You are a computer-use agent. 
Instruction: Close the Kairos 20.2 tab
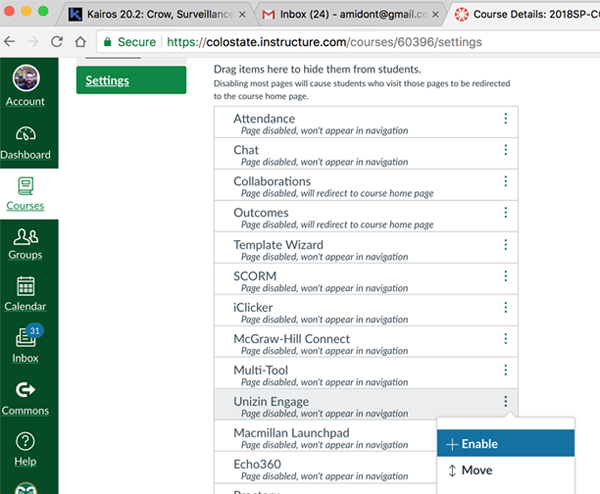pyautogui.click(x=242, y=15)
